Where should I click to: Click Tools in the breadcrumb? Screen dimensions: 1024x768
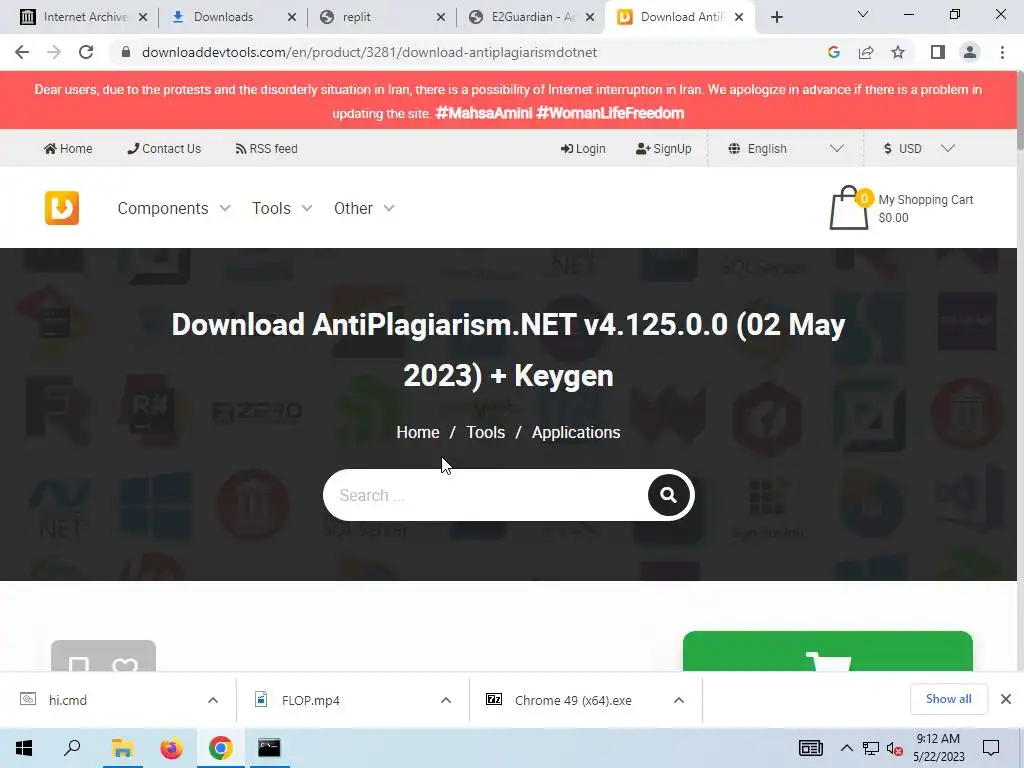[x=485, y=432]
